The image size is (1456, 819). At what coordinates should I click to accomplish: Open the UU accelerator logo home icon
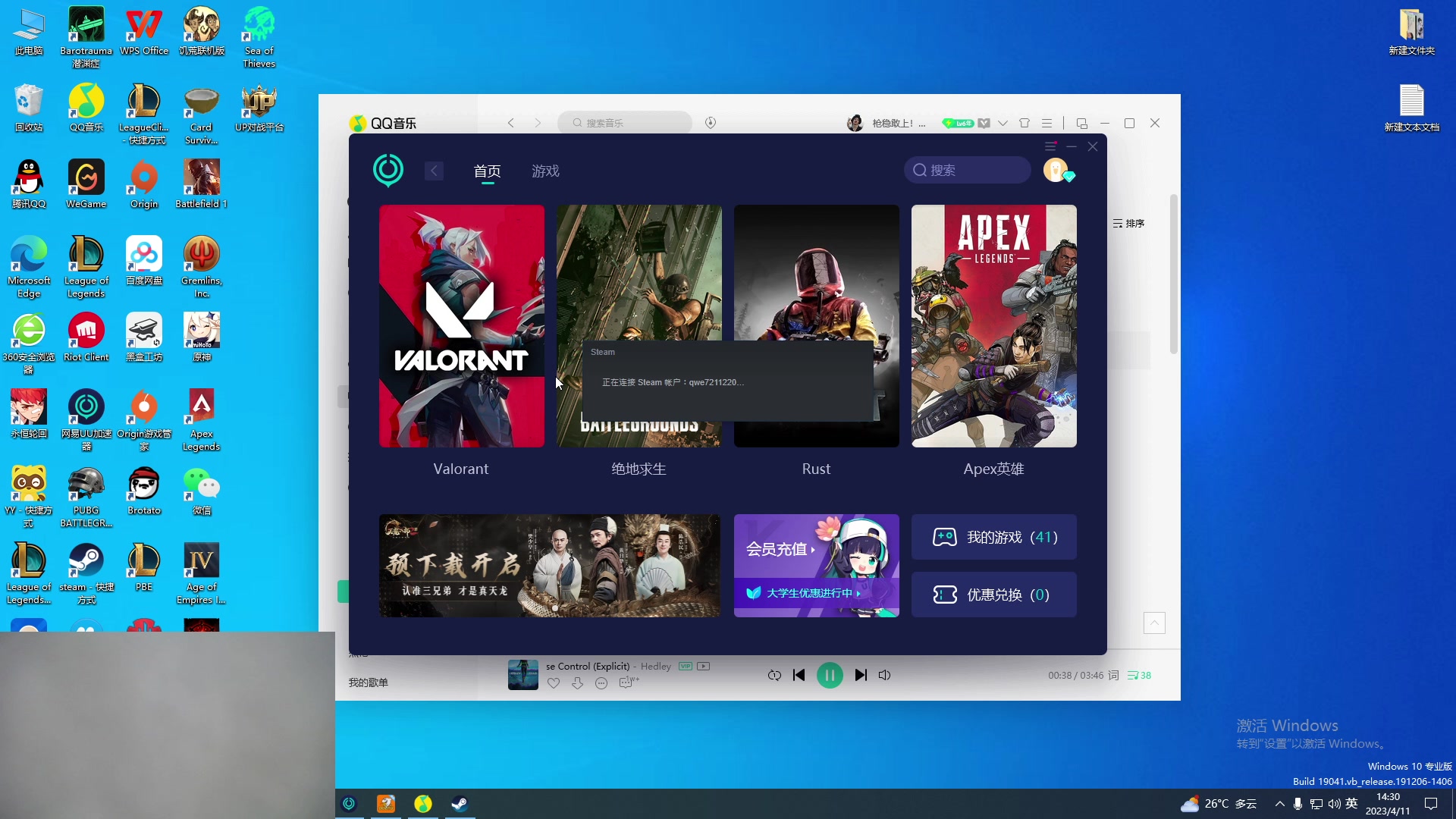click(x=388, y=171)
